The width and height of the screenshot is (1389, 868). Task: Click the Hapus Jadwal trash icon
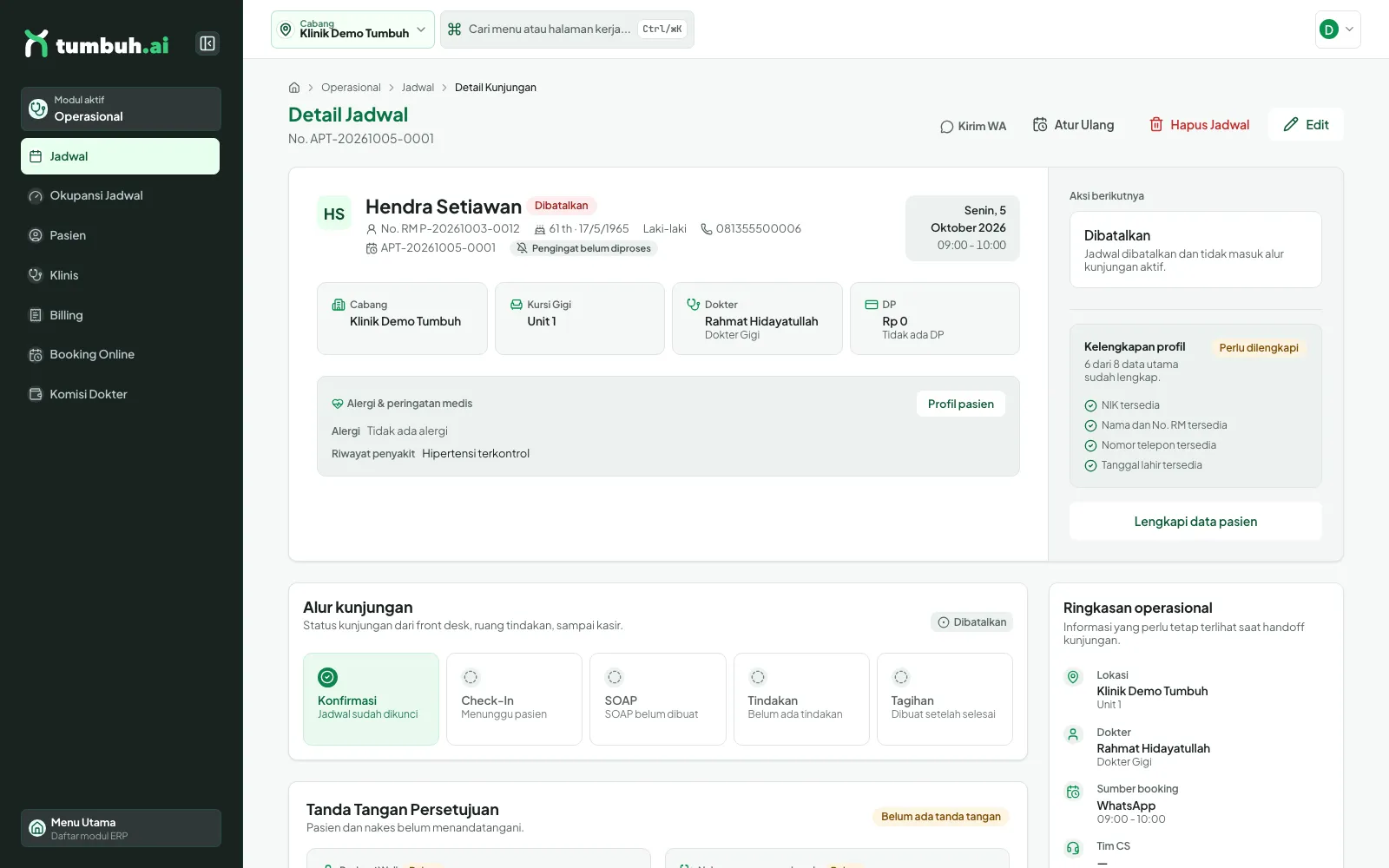(1155, 125)
